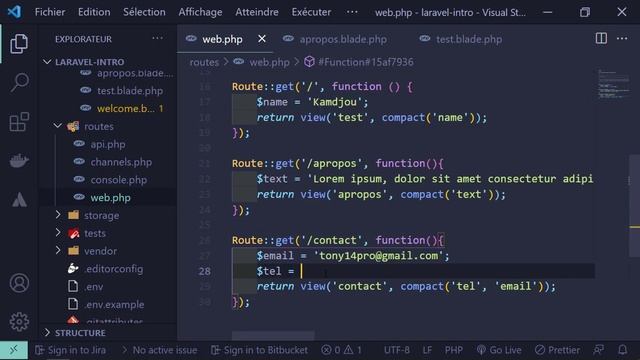Open remote window indicator
This screenshot has width=640, height=360.
point(14,350)
